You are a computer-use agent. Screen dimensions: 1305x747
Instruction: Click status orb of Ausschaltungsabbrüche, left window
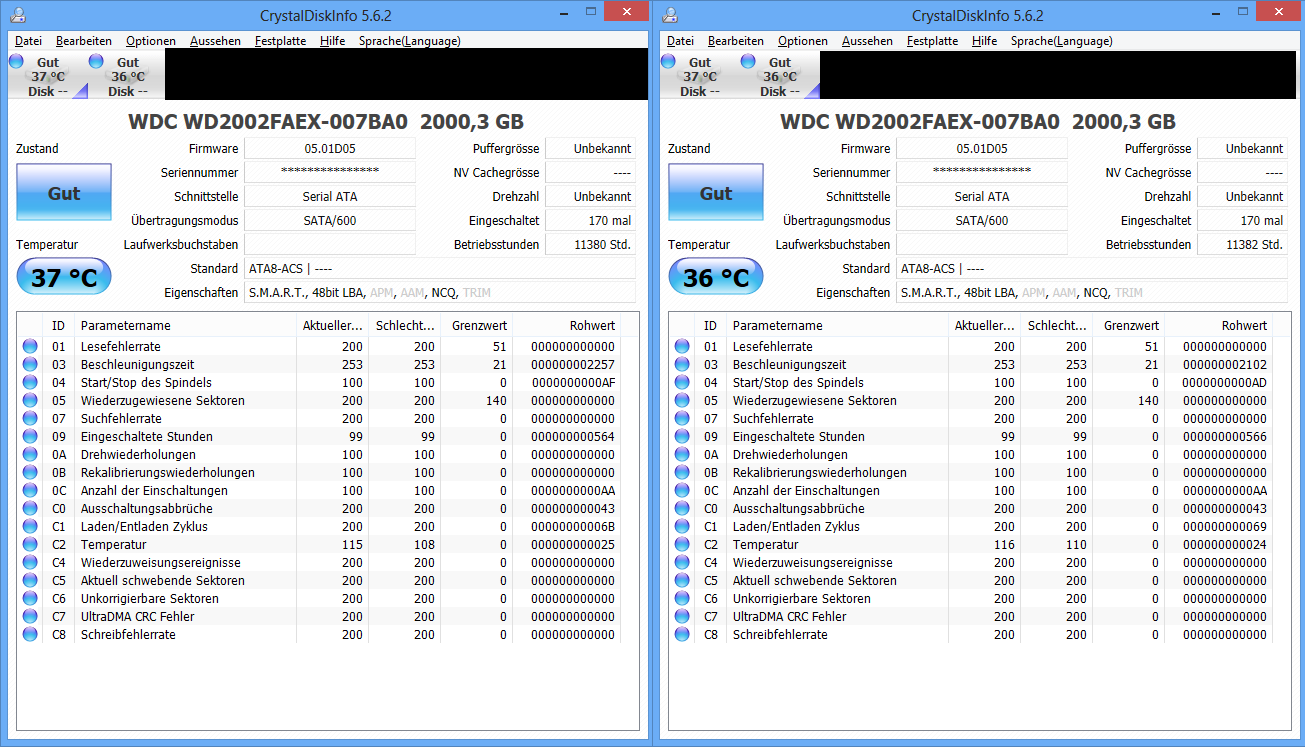(x=30, y=508)
